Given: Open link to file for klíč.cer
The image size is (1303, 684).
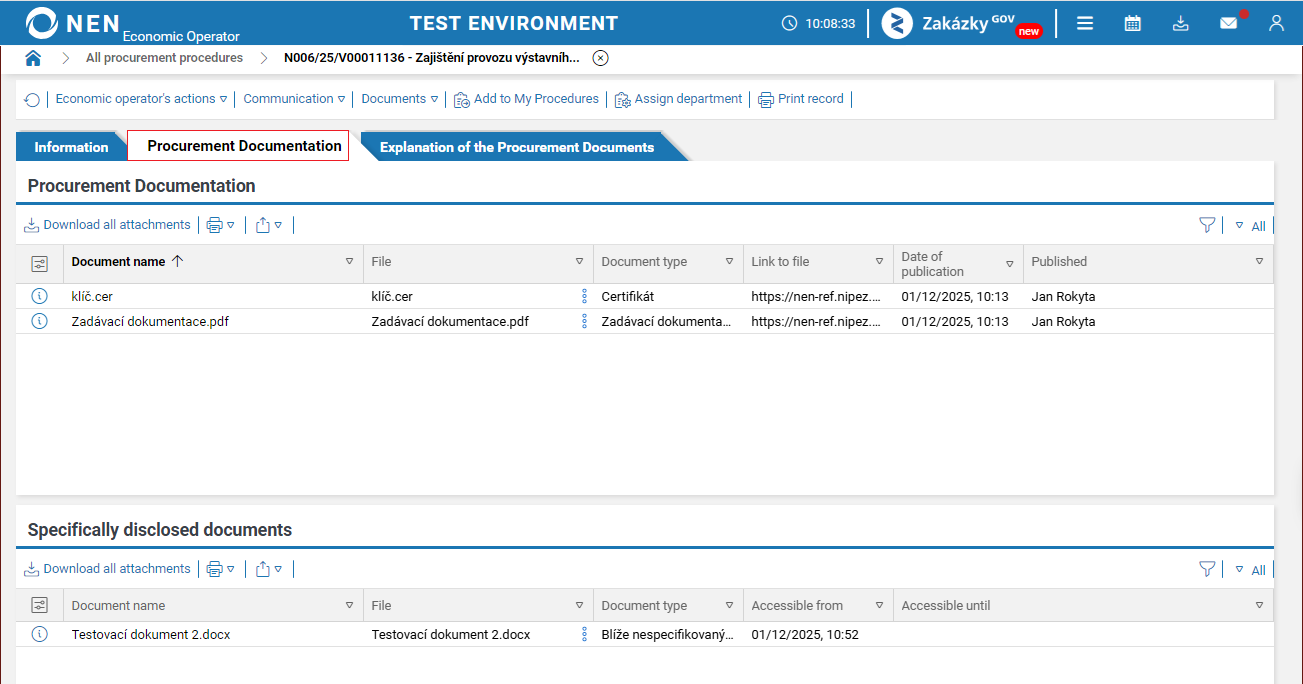Looking at the screenshot, I should point(816,296).
